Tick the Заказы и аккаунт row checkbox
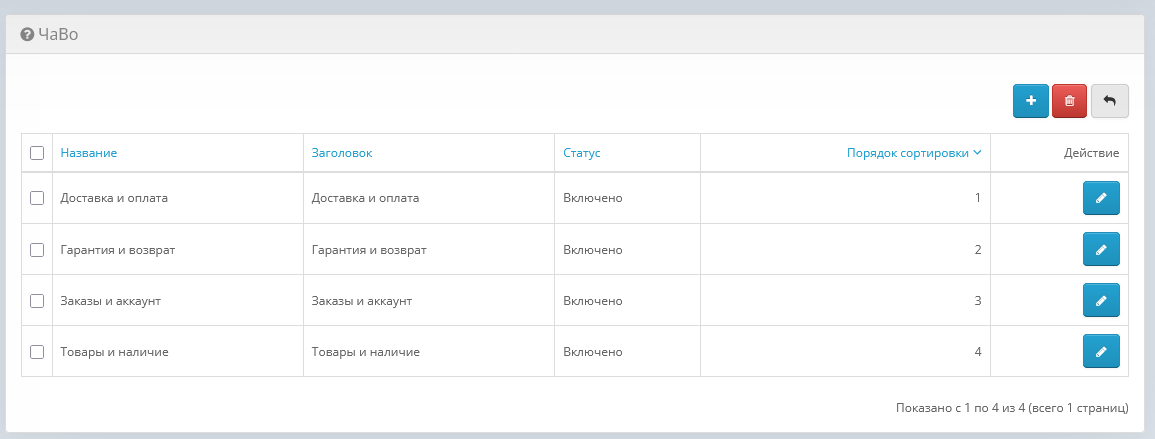 [x=37, y=300]
